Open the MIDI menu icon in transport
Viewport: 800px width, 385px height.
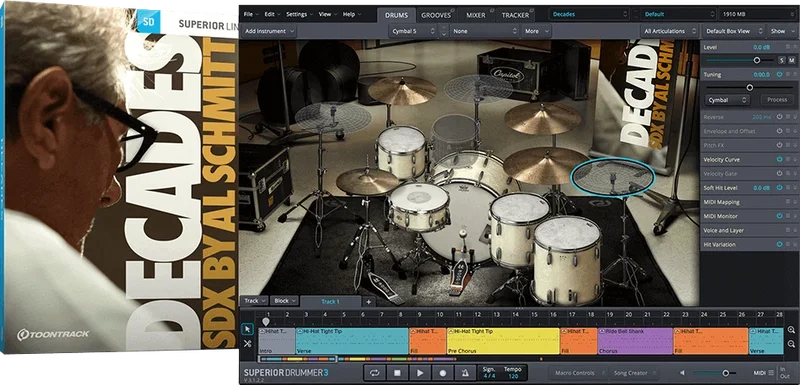(x=770, y=373)
